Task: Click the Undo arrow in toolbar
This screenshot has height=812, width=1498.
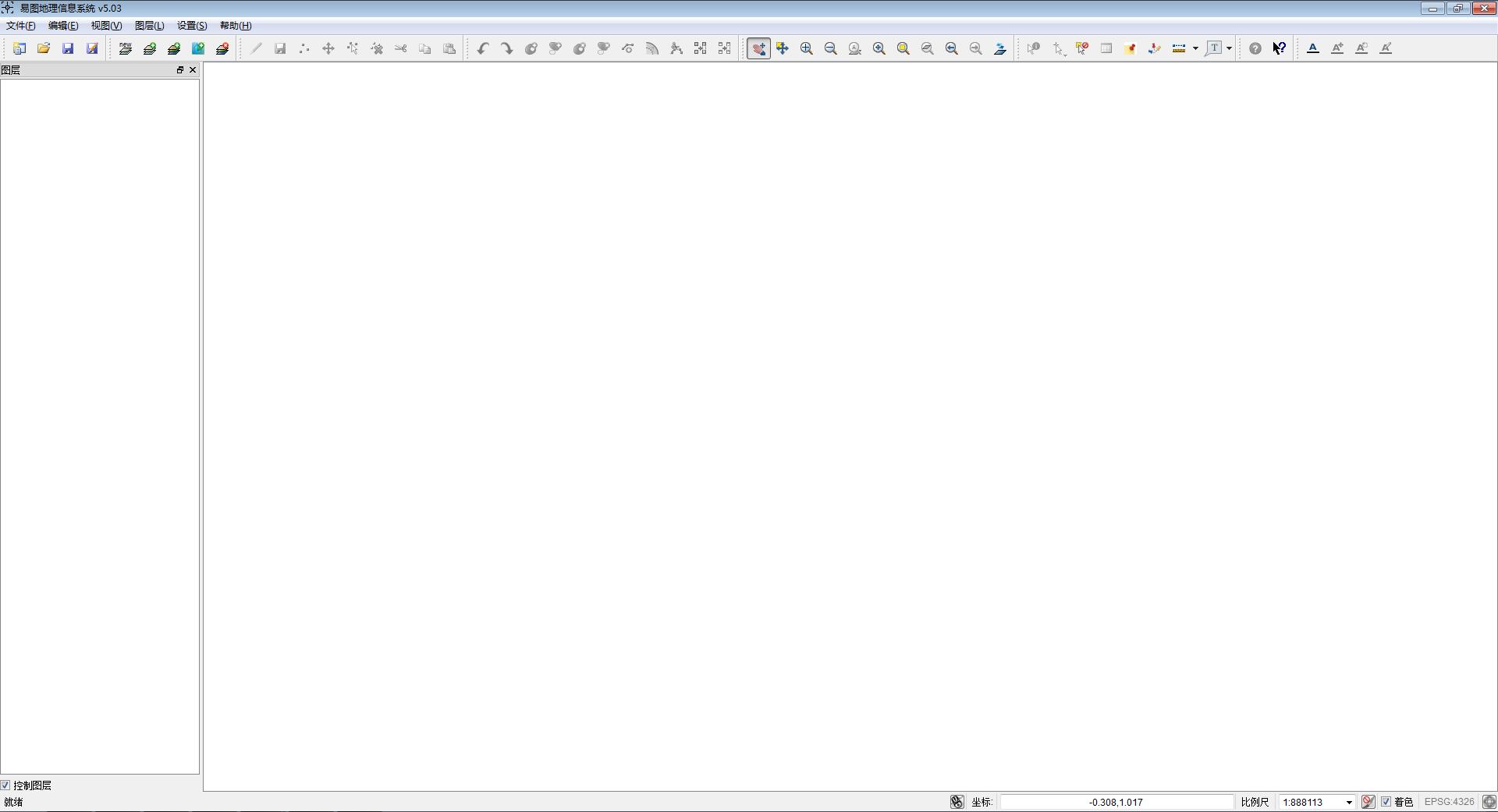Action: click(483, 48)
